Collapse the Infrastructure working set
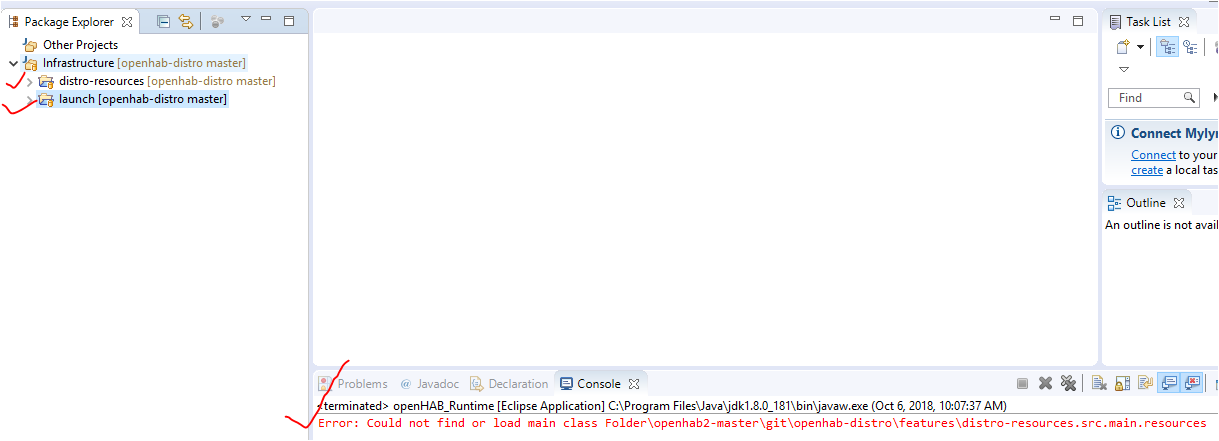The image size is (1219, 441). [12, 63]
